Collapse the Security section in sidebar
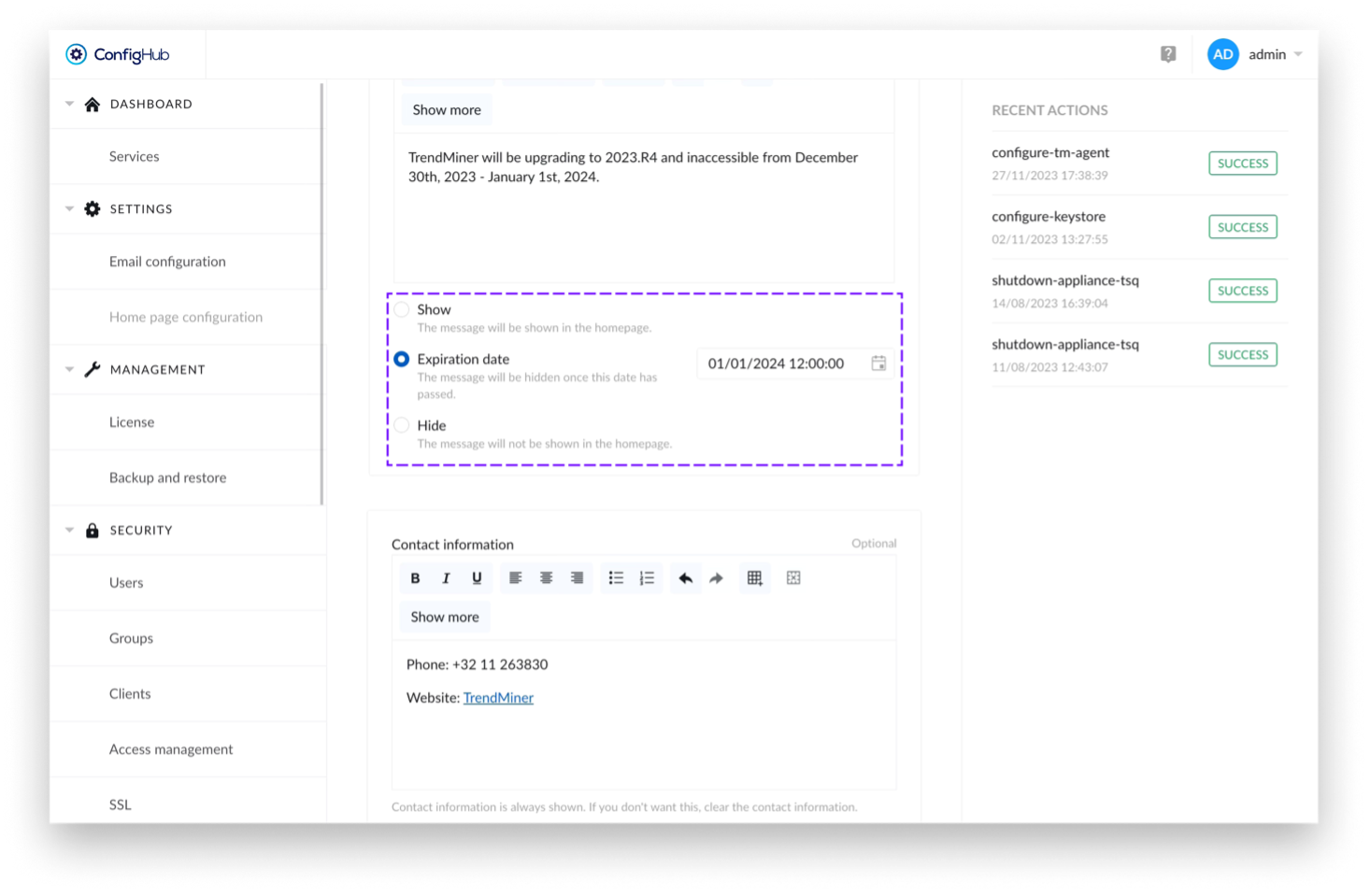1370x896 pixels. coord(69,531)
